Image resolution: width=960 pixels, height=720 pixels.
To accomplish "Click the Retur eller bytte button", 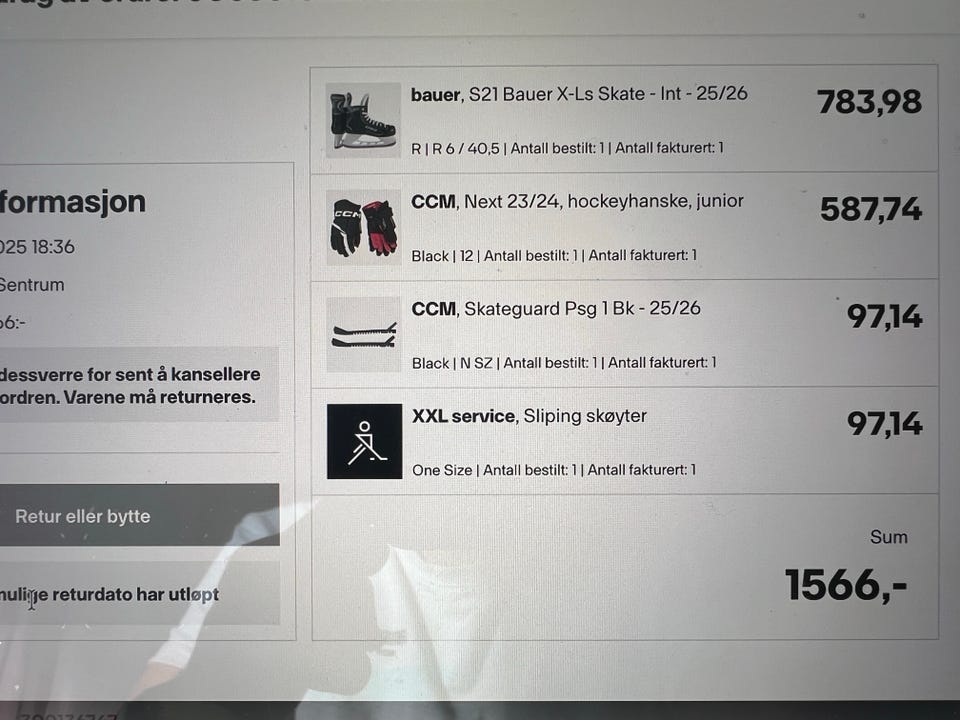I will pyautogui.click(x=140, y=515).
